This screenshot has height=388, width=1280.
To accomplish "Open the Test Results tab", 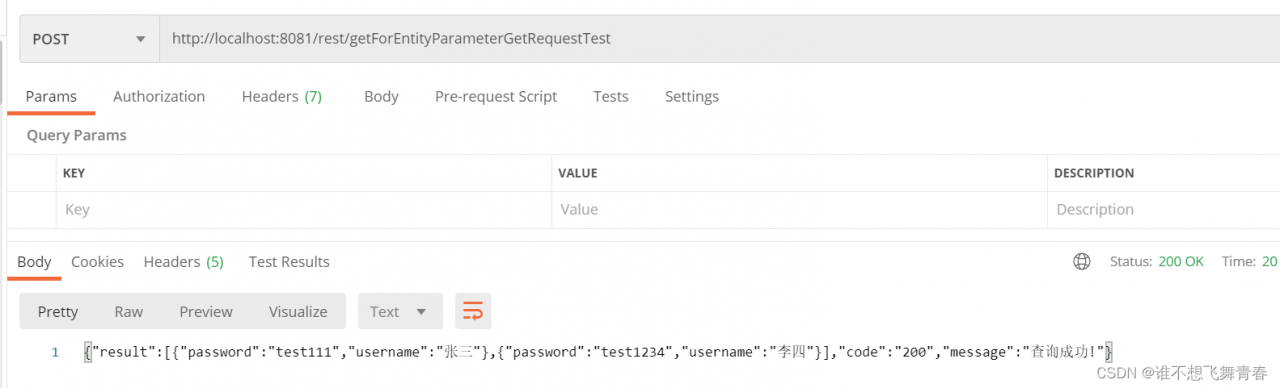I will 289,261.
